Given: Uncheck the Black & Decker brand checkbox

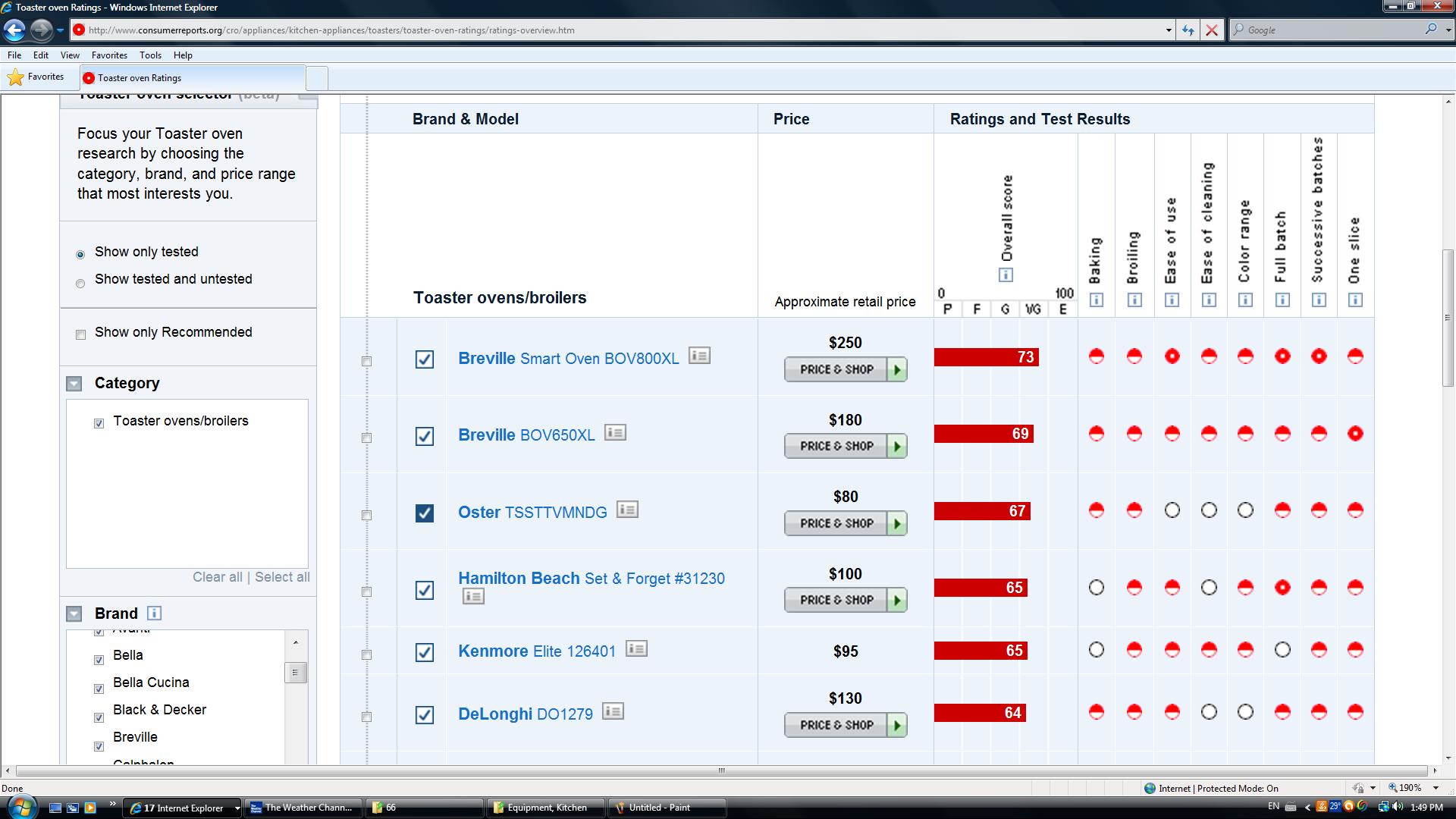Looking at the screenshot, I should (99, 717).
